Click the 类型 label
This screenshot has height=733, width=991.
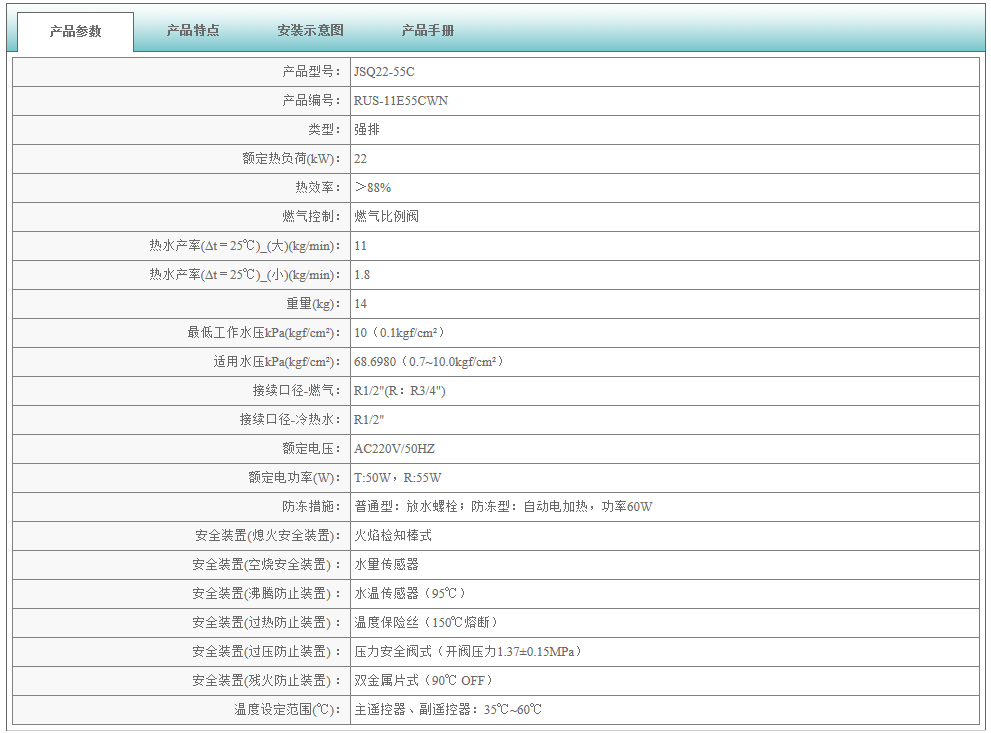[x=324, y=130]
